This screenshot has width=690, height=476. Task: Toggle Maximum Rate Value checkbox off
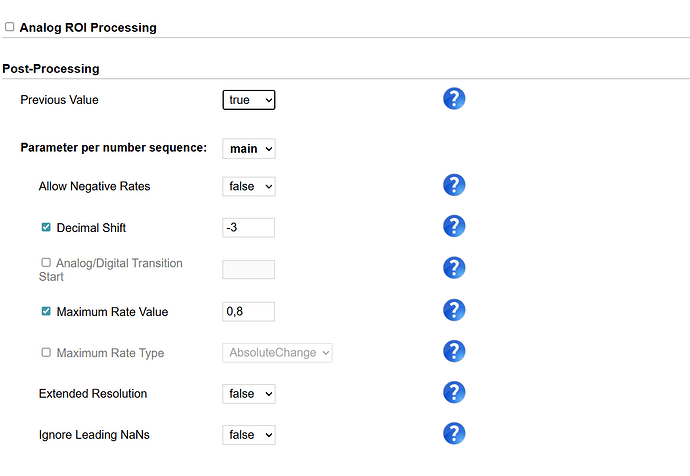[x=46, y=311]
